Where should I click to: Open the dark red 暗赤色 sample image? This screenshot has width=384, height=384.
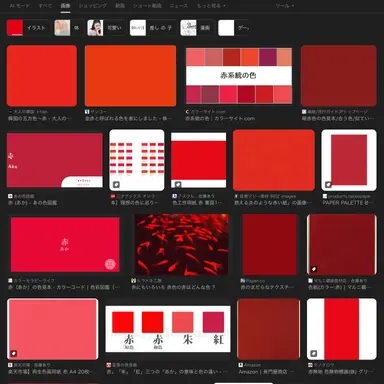[339, 76]
